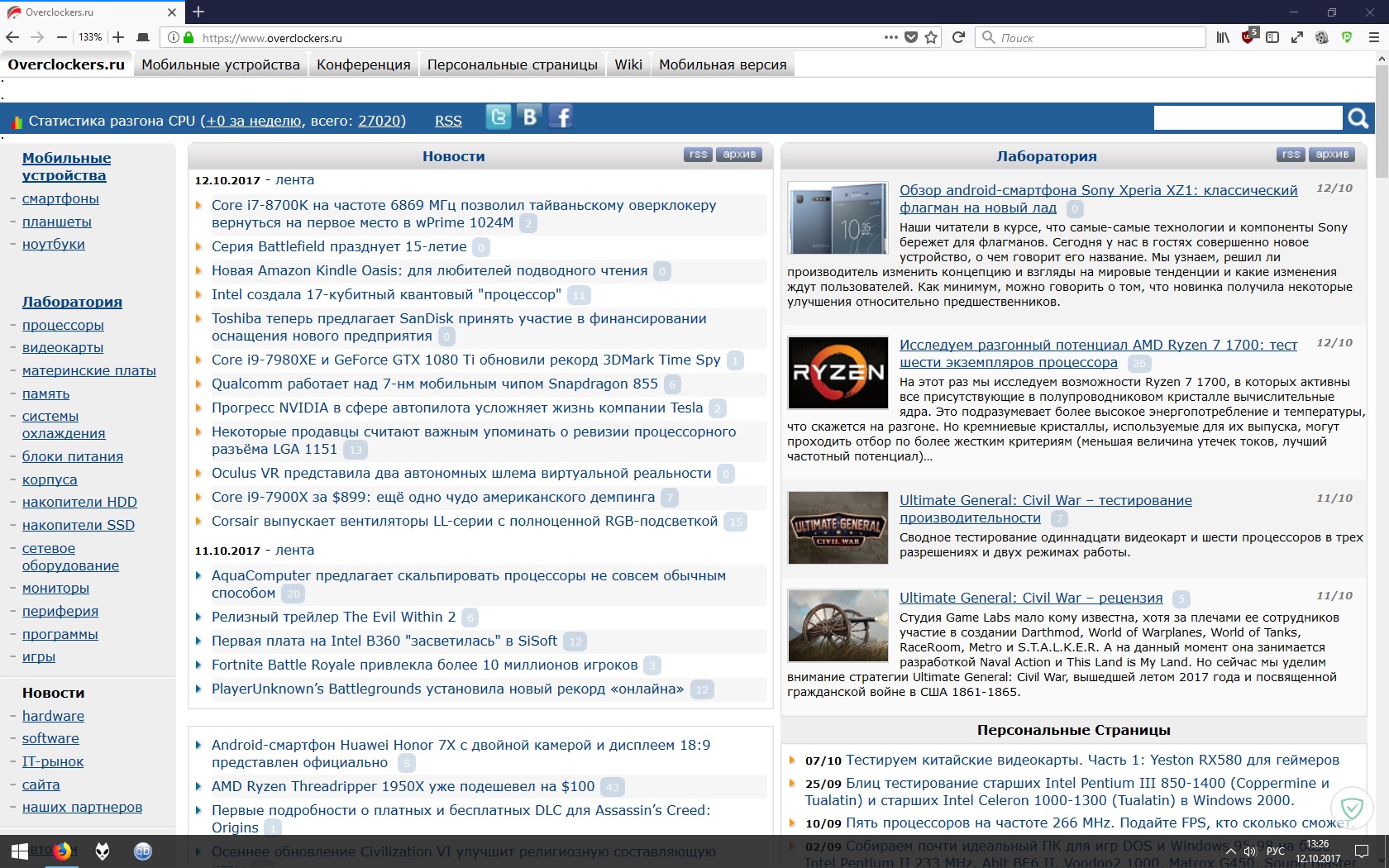The image size is (1389, 868).
Task: Open the Windows Start menu
Action: click(x=18, y=851)
